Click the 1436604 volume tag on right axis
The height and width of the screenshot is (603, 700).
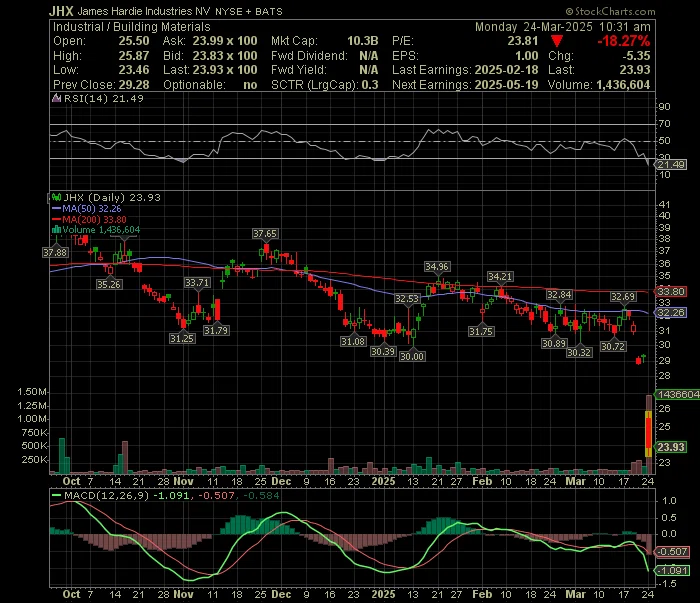(x=677, y=395)
